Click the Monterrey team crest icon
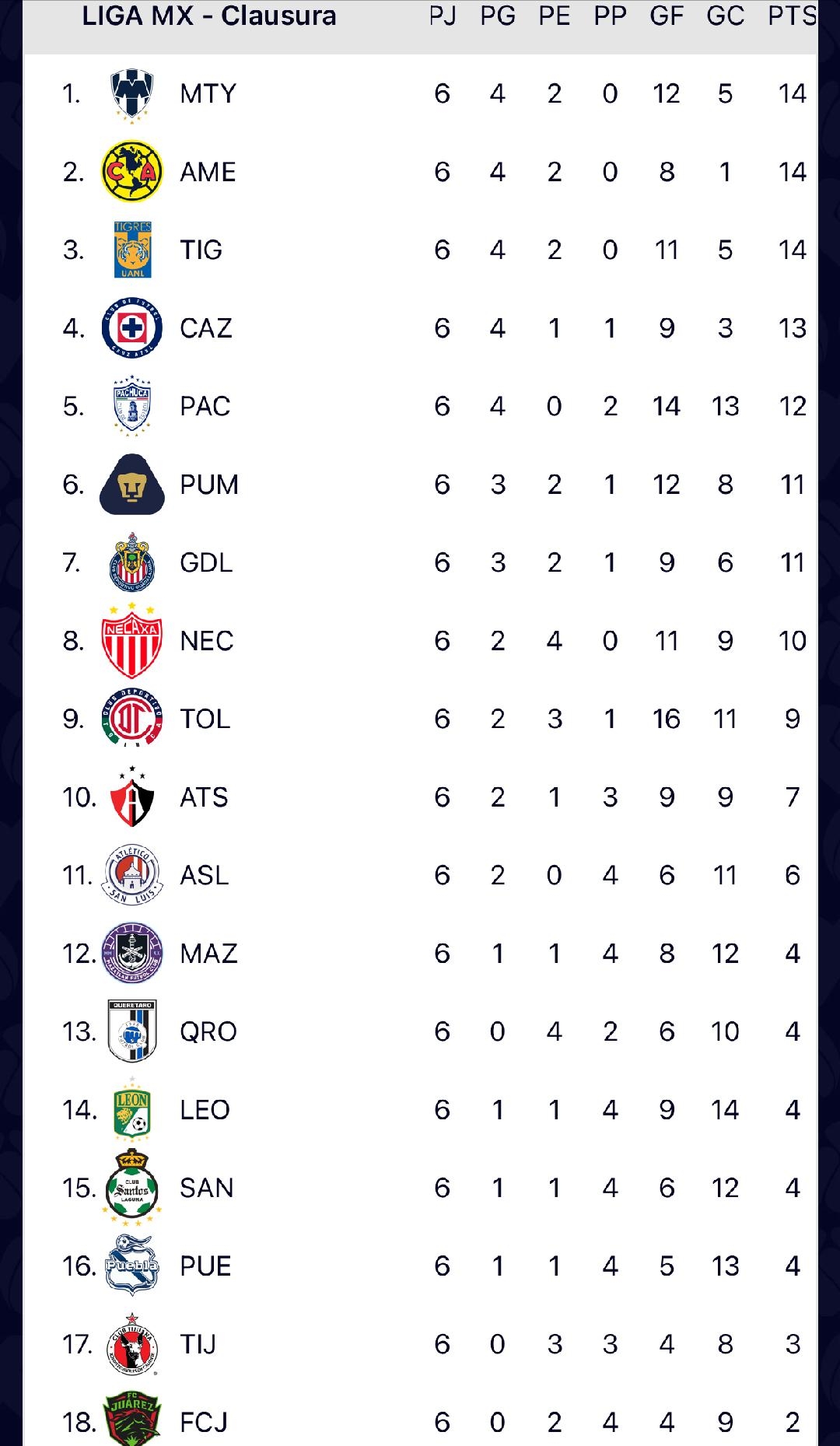This screenshot has width=840, height=1446. (131, 94)
